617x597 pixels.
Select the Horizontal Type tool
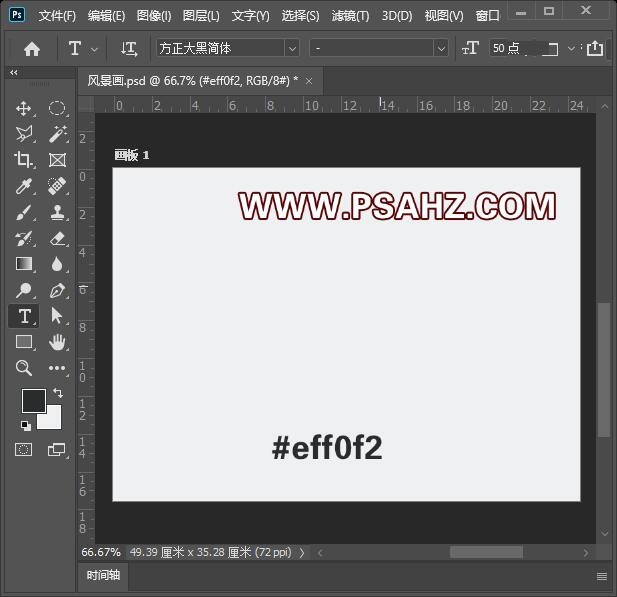tap(24, 316)
